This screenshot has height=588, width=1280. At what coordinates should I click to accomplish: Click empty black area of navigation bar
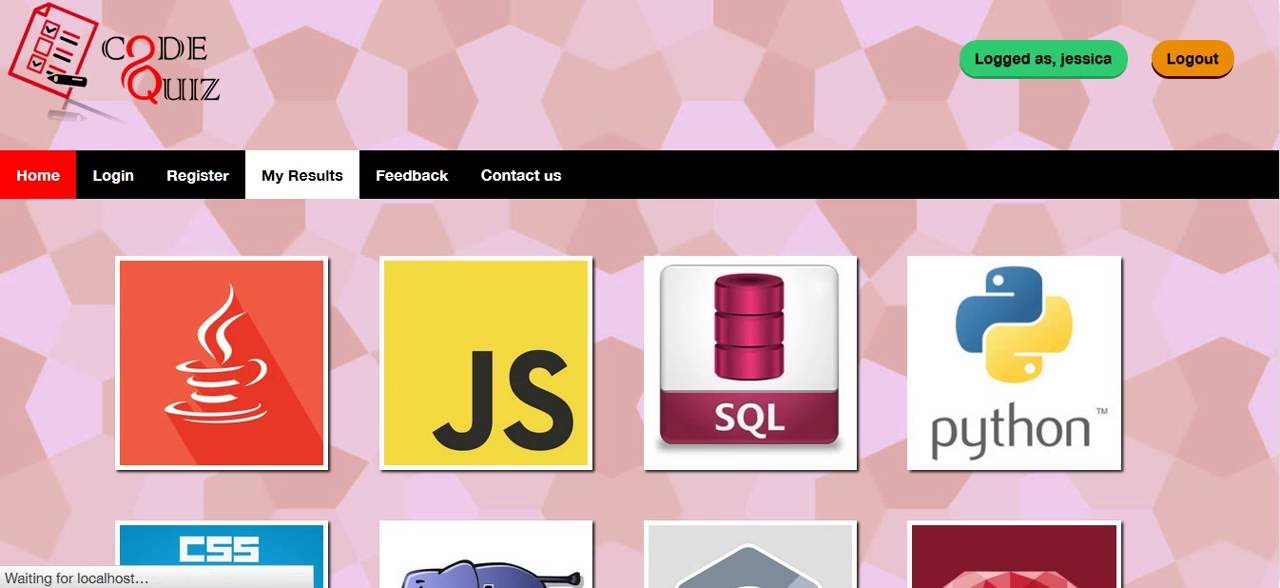(920, 175)
